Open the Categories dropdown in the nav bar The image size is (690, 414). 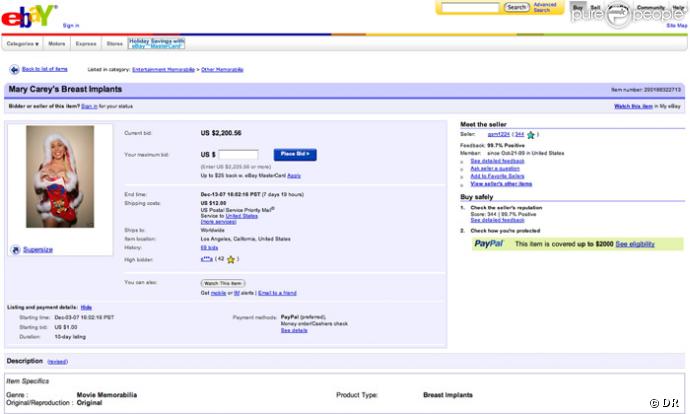pos(22,44)
